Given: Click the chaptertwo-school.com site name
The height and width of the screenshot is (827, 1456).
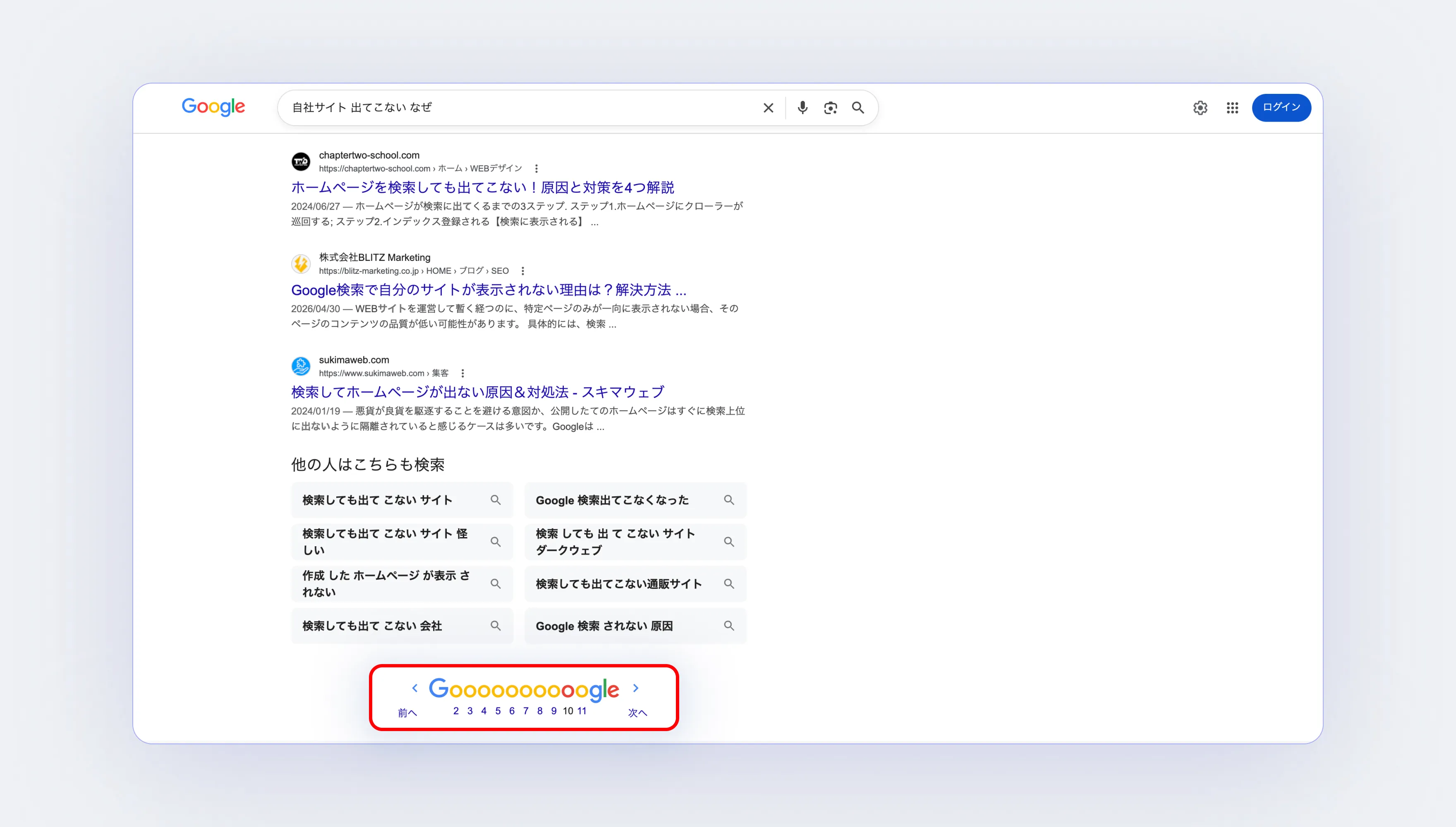Looking at the screenshot, I should pos(369,155).
